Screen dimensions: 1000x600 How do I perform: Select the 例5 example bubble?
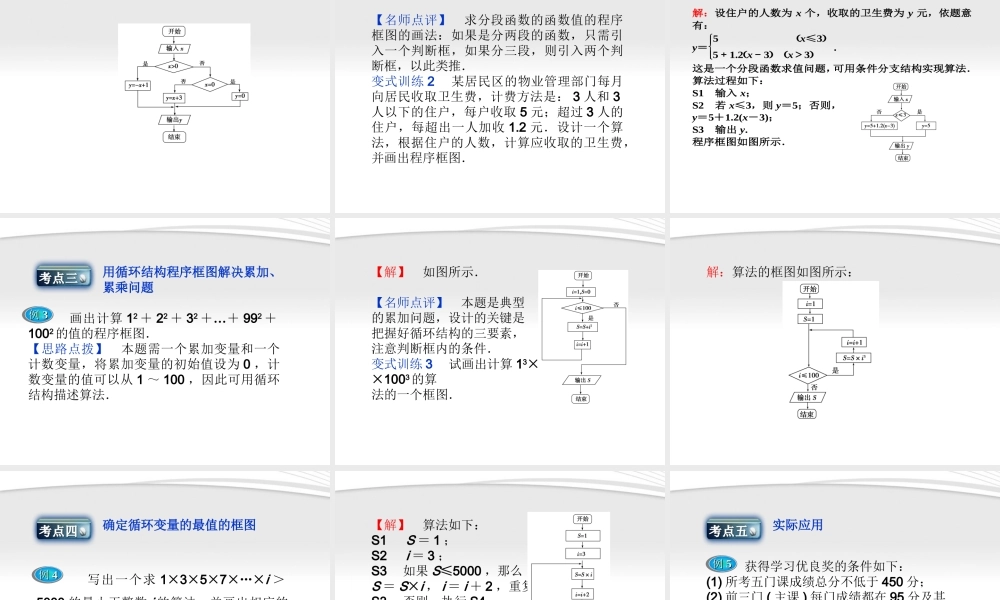click(722, 564)
